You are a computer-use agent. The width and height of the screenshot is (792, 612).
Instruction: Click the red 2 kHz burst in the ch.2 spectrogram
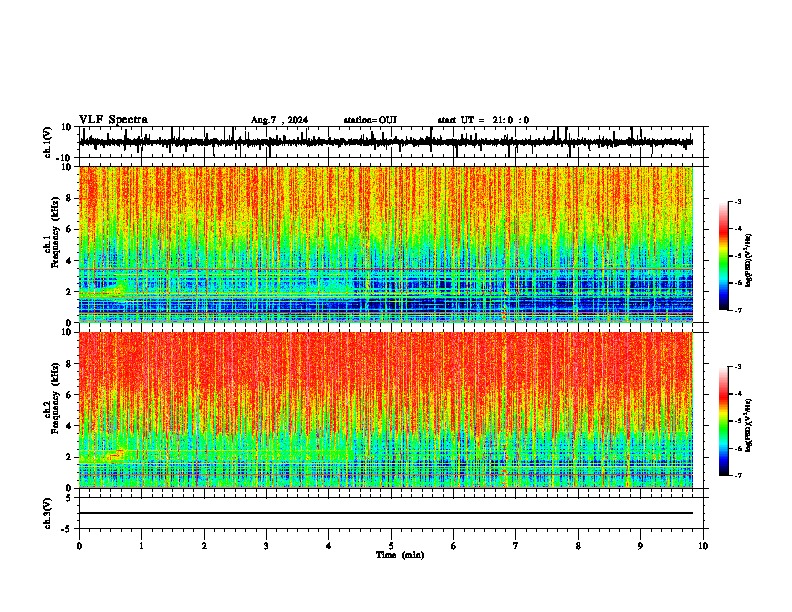pos(116,454)
